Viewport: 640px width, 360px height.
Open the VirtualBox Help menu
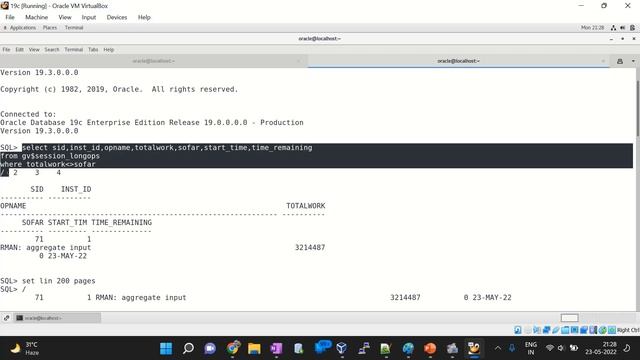click(144, 17)
